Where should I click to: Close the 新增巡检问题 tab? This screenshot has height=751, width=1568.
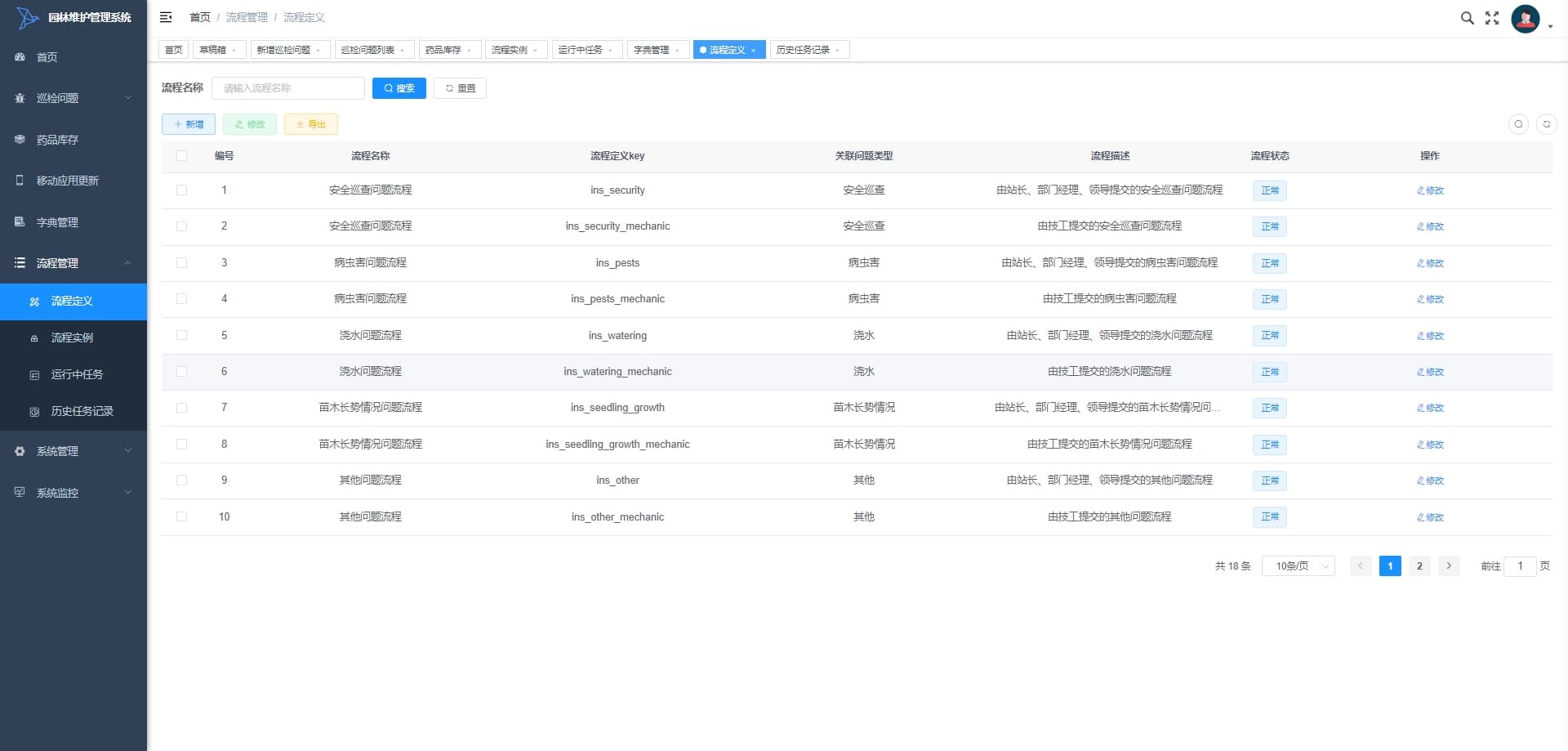click(318, 51)
